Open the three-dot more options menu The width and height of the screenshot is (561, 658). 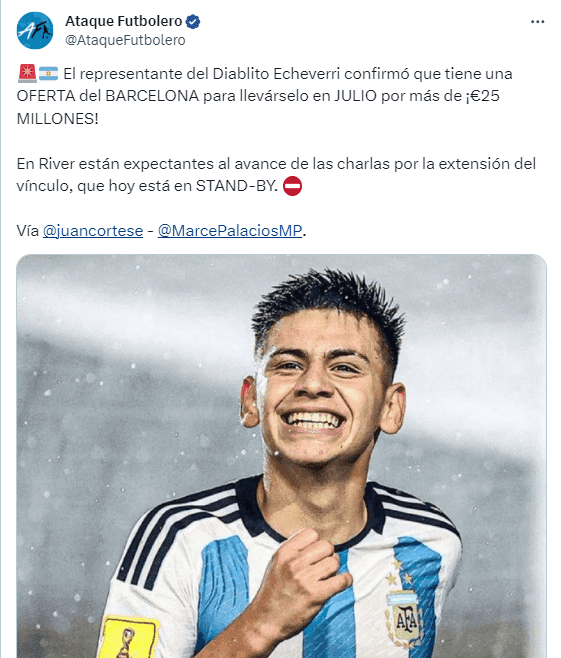pos(537,22)
